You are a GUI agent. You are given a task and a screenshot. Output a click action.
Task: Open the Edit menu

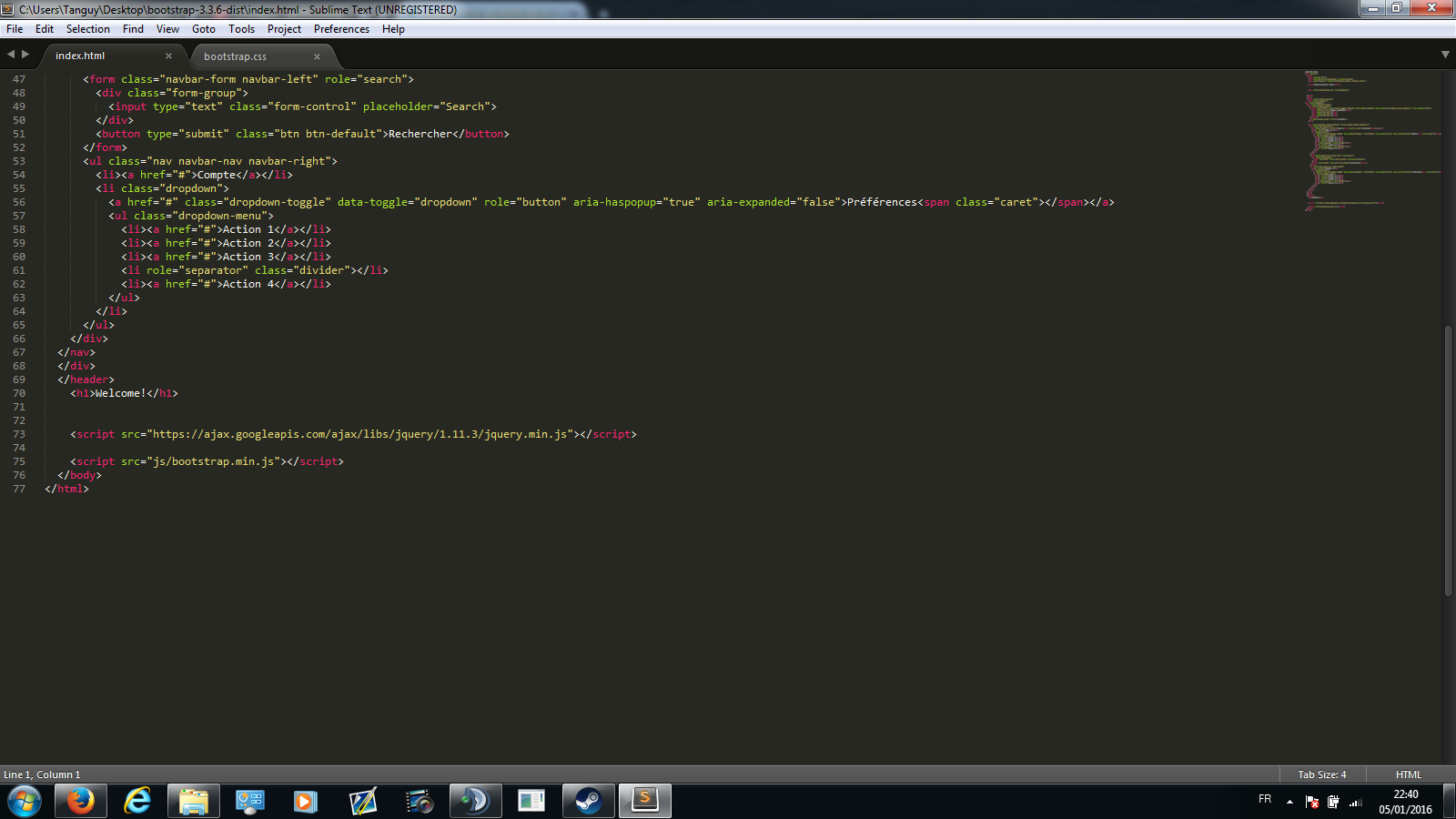pyautogui.click(x=45, y=29)
